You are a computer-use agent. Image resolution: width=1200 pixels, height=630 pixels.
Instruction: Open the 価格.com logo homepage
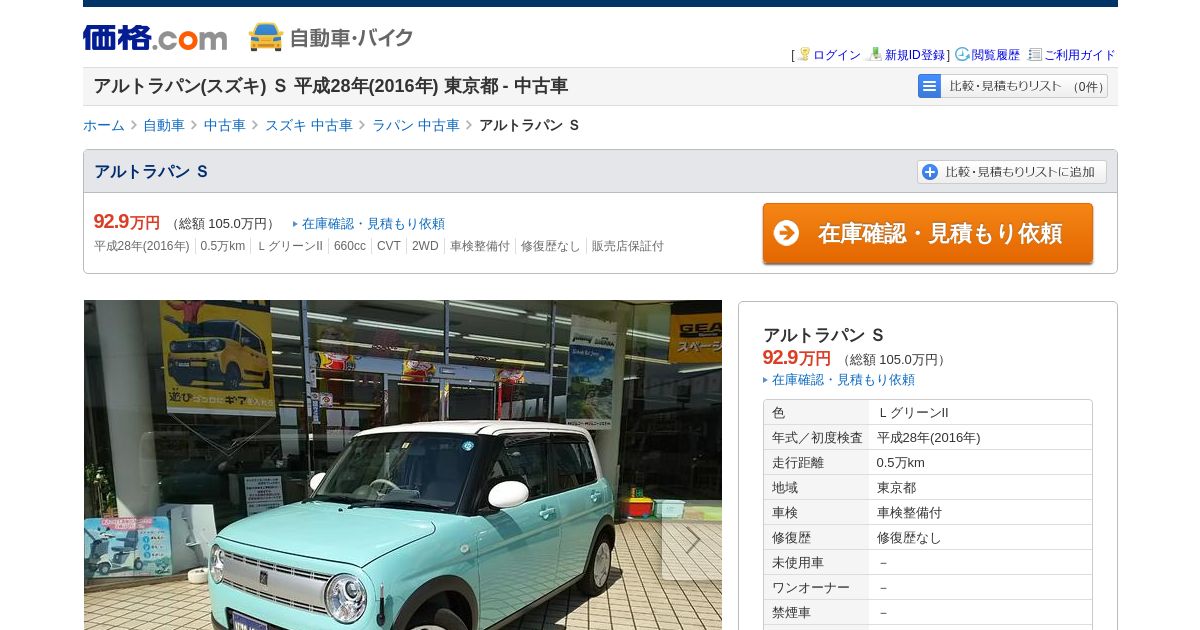[x=155, y=38]
